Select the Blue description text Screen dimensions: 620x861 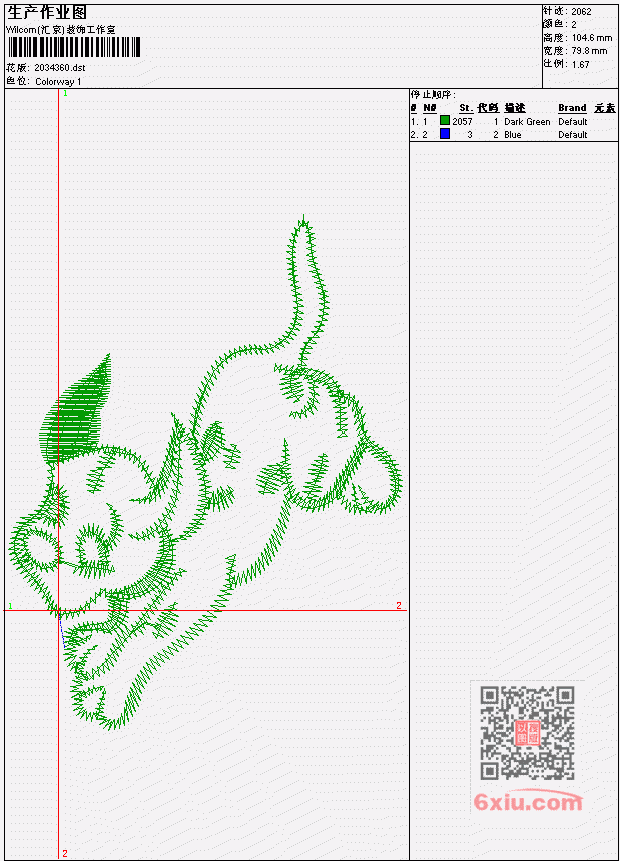[x=513, y=135]
